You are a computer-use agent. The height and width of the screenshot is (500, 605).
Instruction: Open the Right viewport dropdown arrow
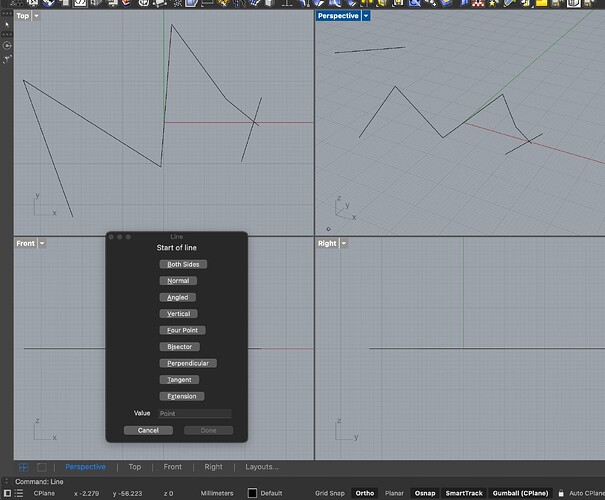pyautogui.click(x=343, y=243)
